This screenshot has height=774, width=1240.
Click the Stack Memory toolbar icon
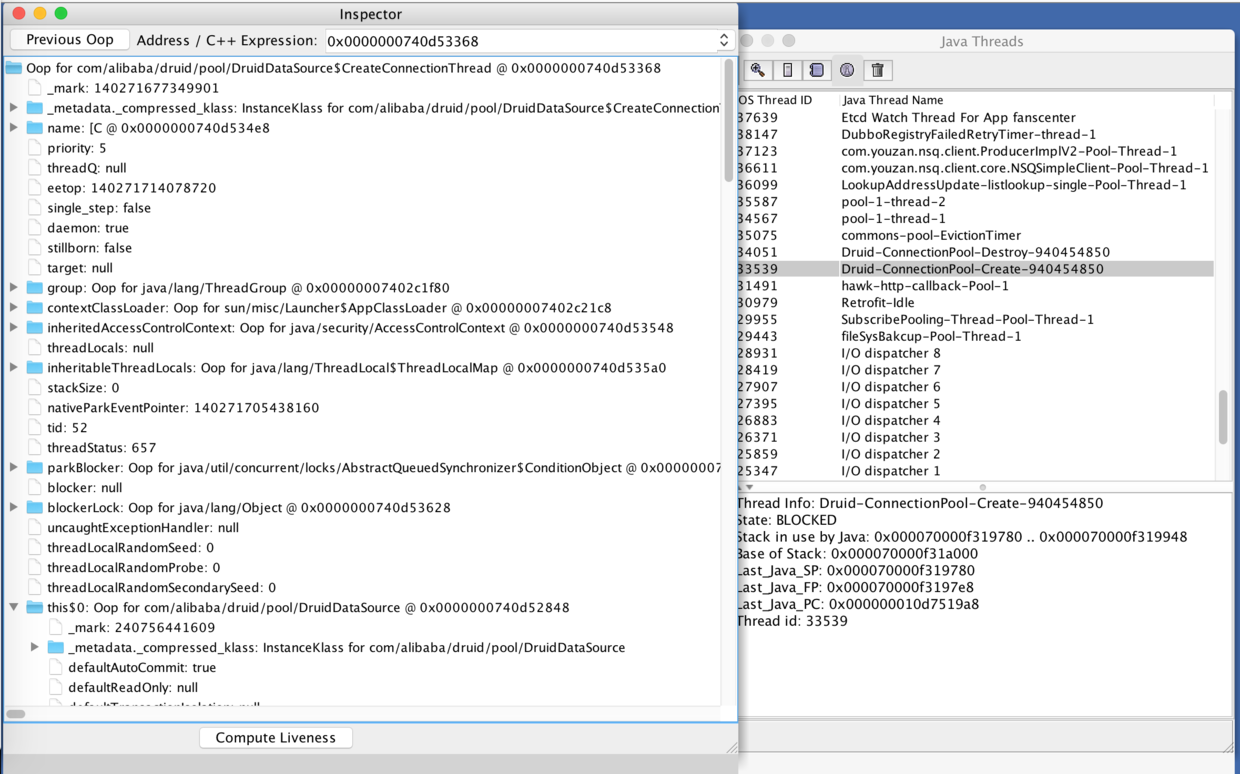point(787,70)
